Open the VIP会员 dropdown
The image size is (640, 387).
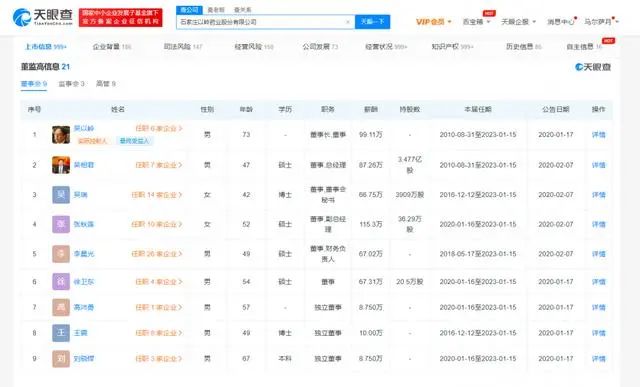coord(433,22)
